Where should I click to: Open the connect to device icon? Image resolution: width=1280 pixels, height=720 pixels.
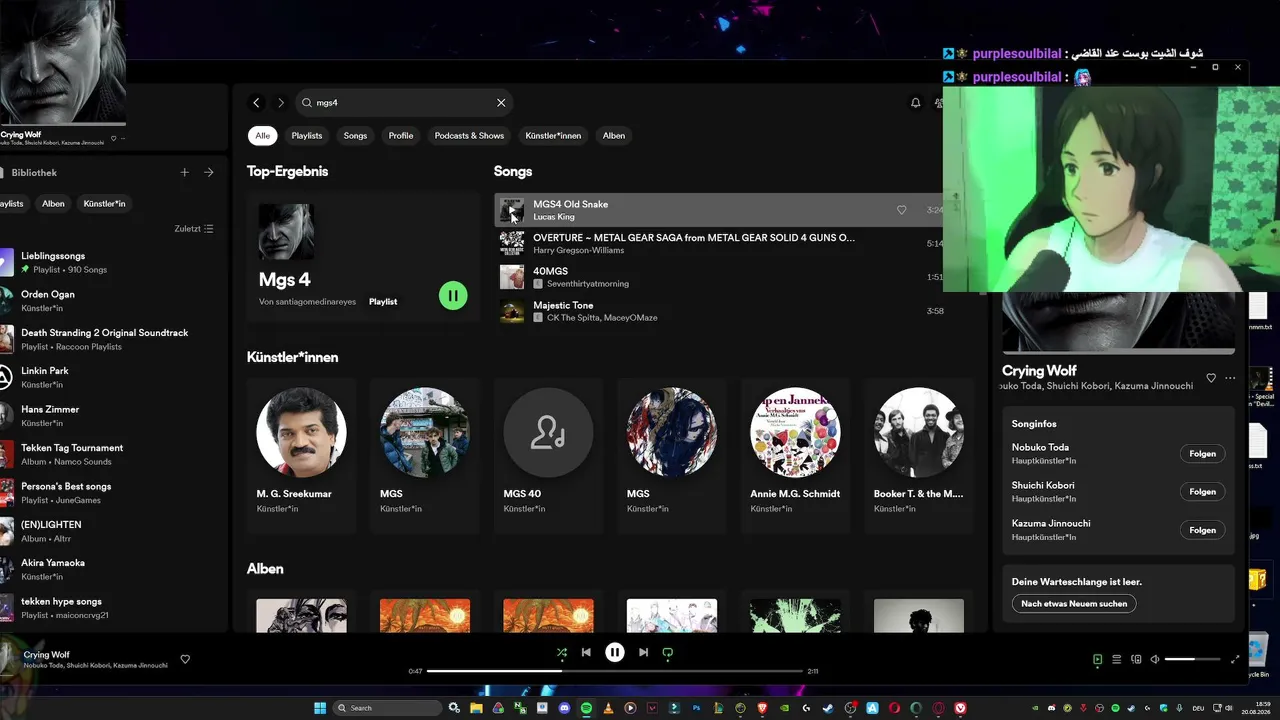click(x=1136, y=660)
